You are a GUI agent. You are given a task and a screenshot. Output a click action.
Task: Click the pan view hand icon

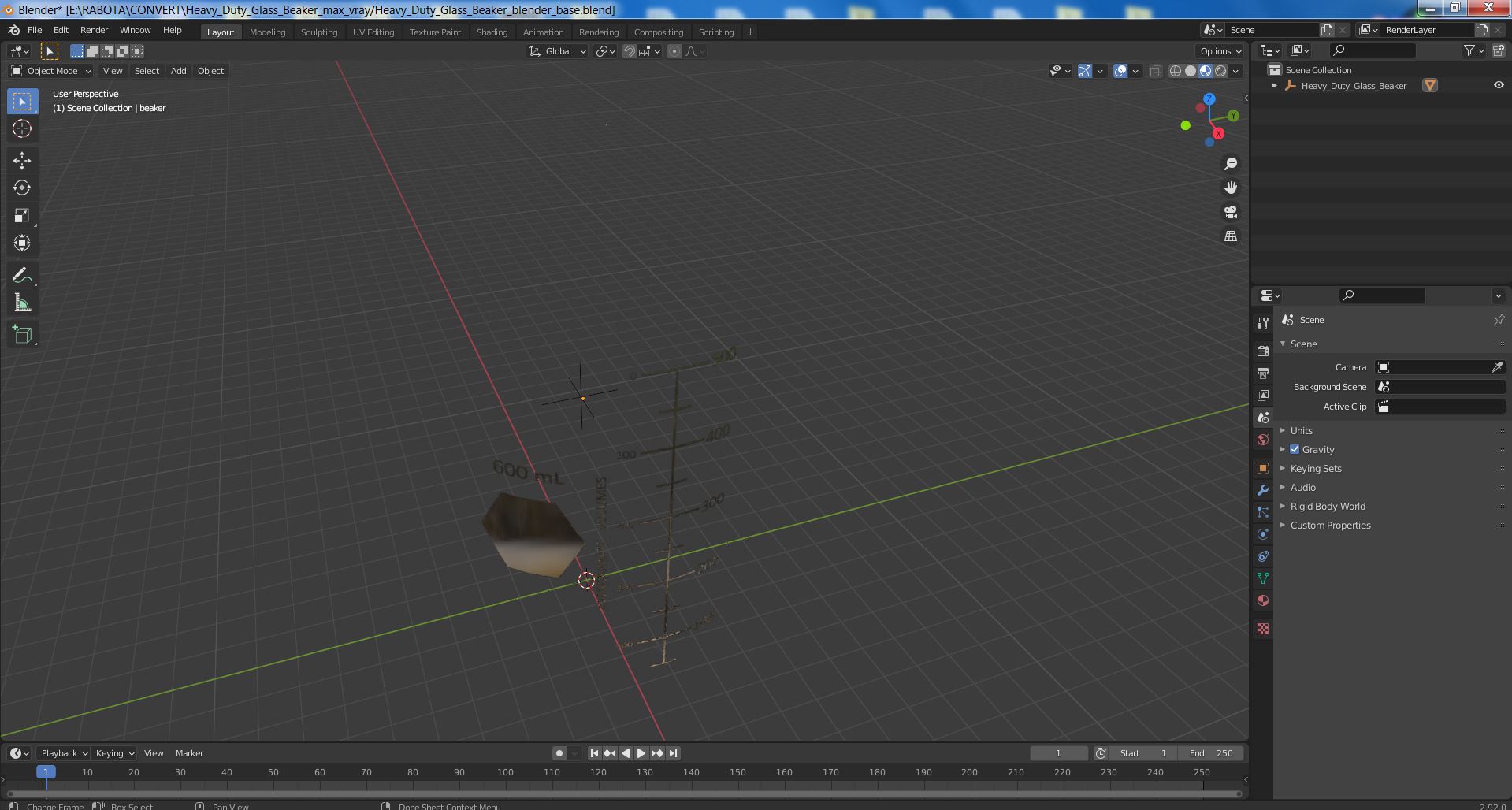[1231, 188]
